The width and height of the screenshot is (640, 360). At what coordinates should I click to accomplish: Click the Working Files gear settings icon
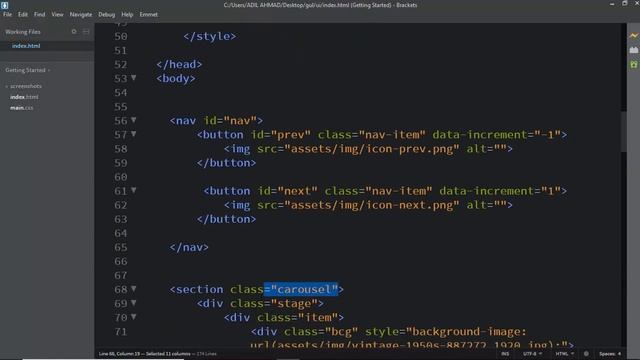pos(74,31)
